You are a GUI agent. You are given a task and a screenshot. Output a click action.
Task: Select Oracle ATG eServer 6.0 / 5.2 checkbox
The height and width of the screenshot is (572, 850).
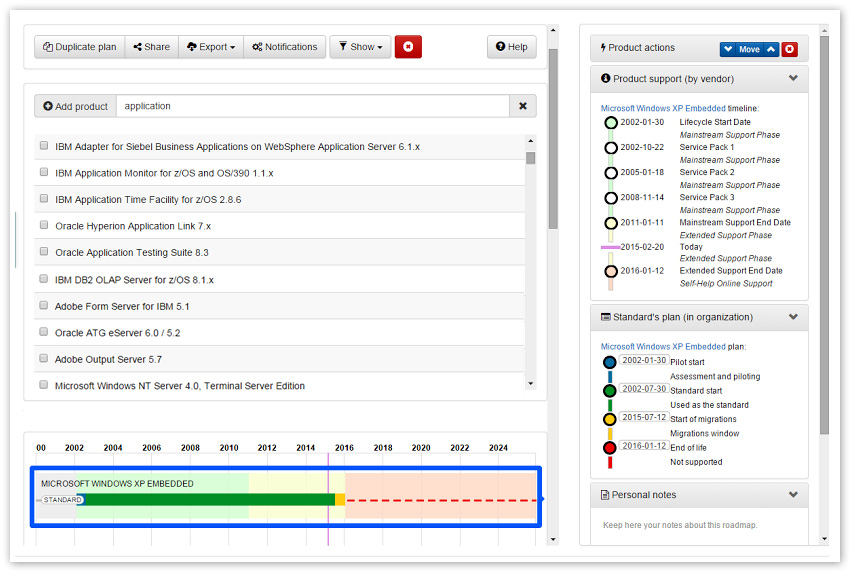[x=44, y=332]
